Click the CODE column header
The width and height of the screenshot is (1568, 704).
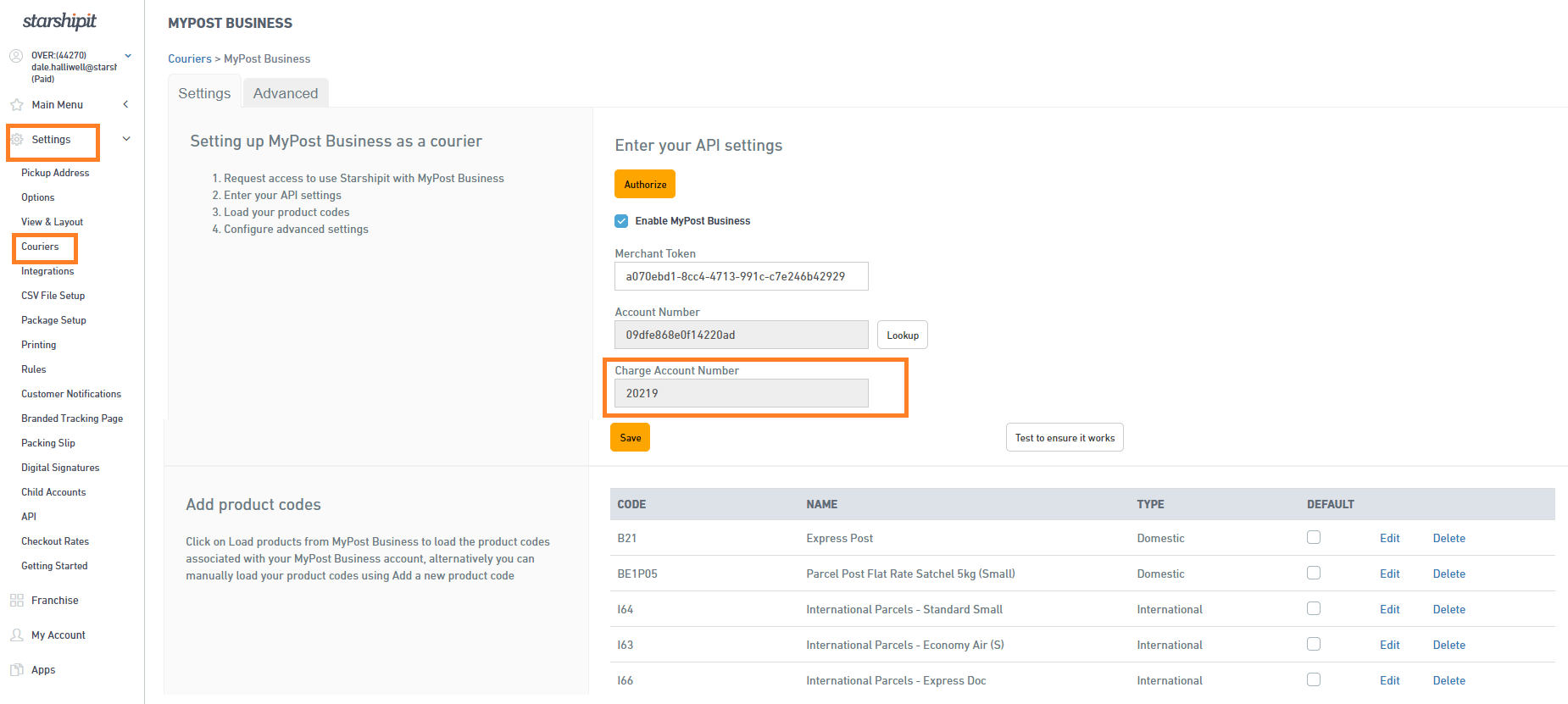click(x=631, y=504)
